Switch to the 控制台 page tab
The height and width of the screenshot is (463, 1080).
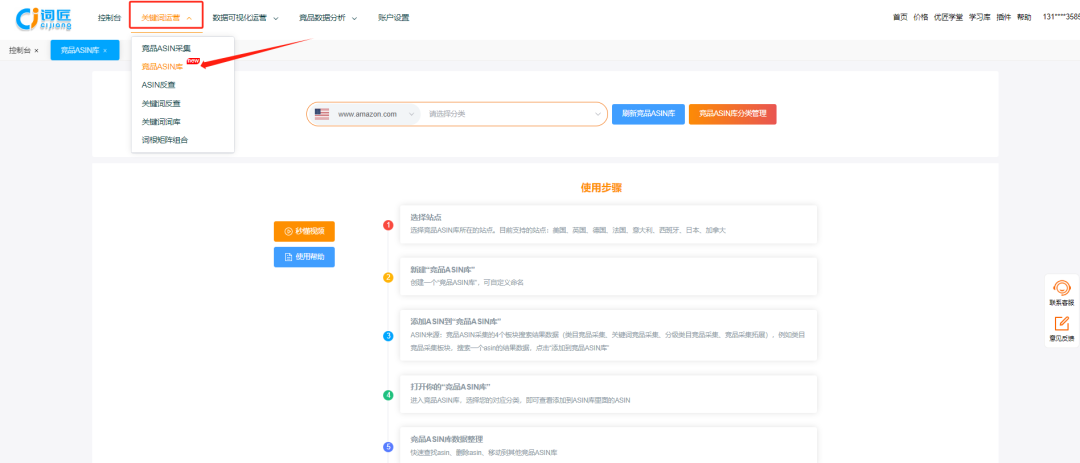tap(19, 51)
